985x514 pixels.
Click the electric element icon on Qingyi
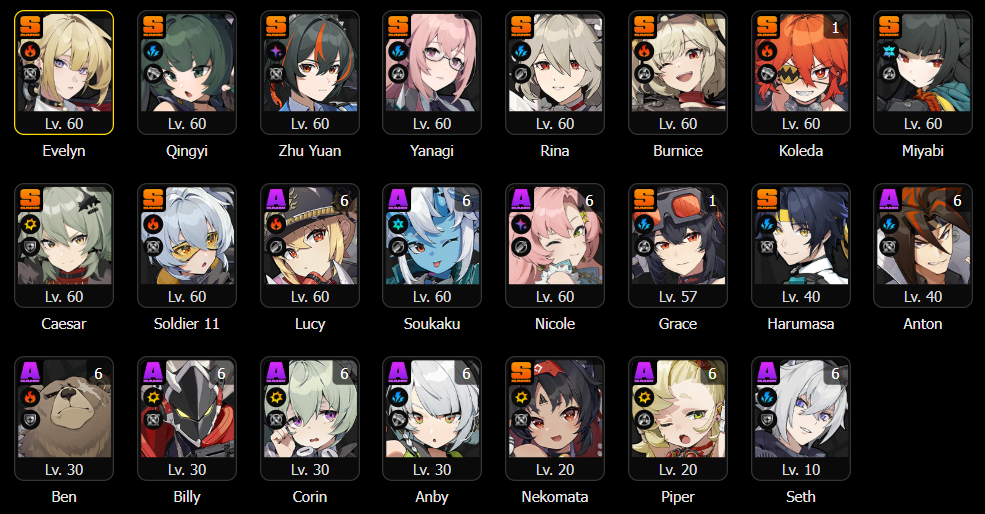pos(153,51)
